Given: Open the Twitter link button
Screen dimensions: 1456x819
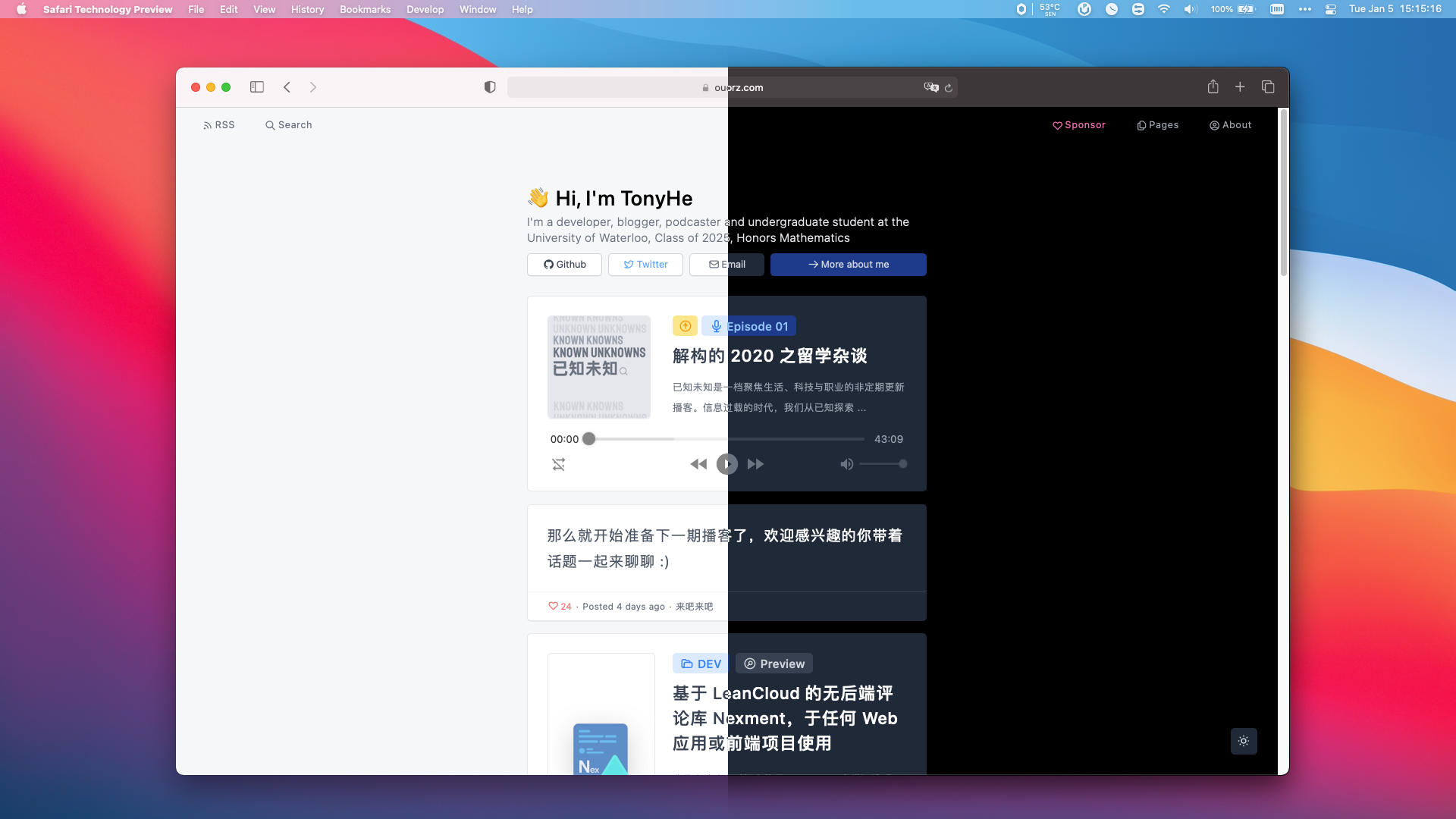Looking at the screenshot, I should (645, 265).
